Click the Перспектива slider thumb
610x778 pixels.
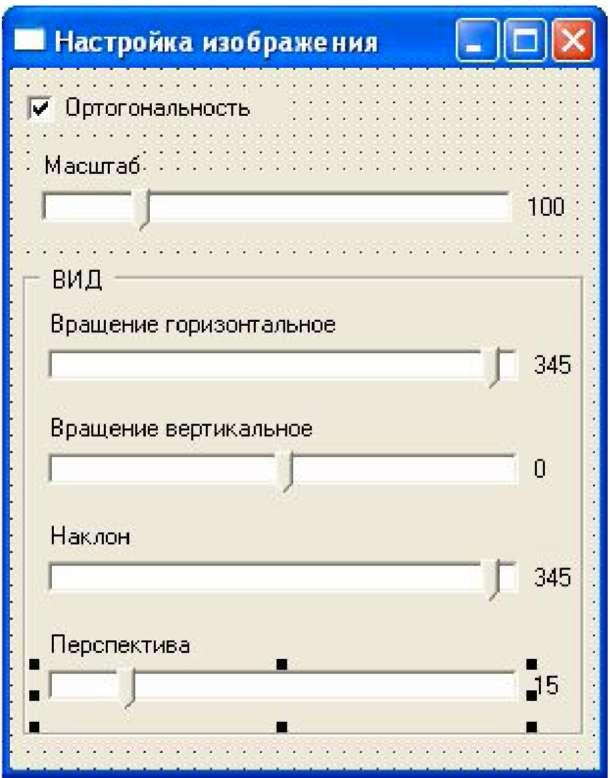pos(126,688)
